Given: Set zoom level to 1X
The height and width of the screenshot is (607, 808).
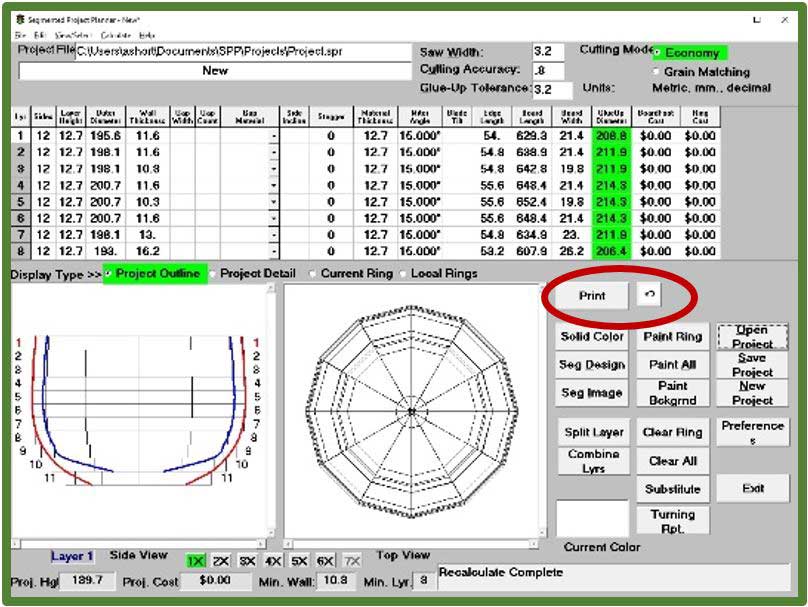Looking at the screenshot, I should (195, 561).
